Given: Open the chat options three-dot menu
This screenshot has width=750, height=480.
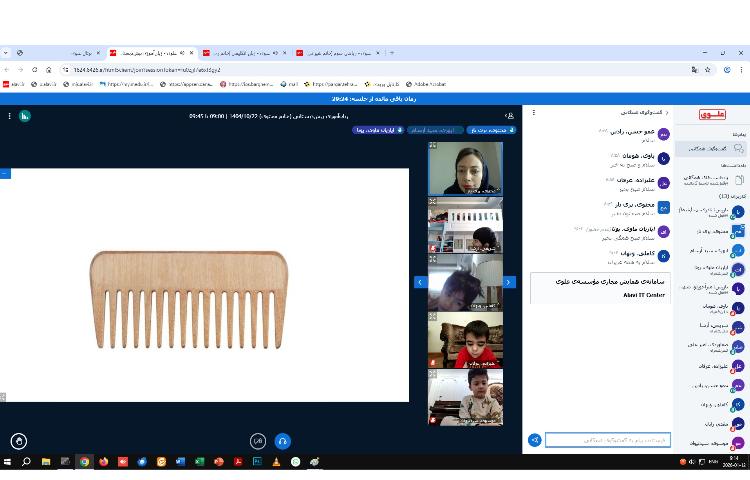Looking at the screenshot, I should (534, 113).
